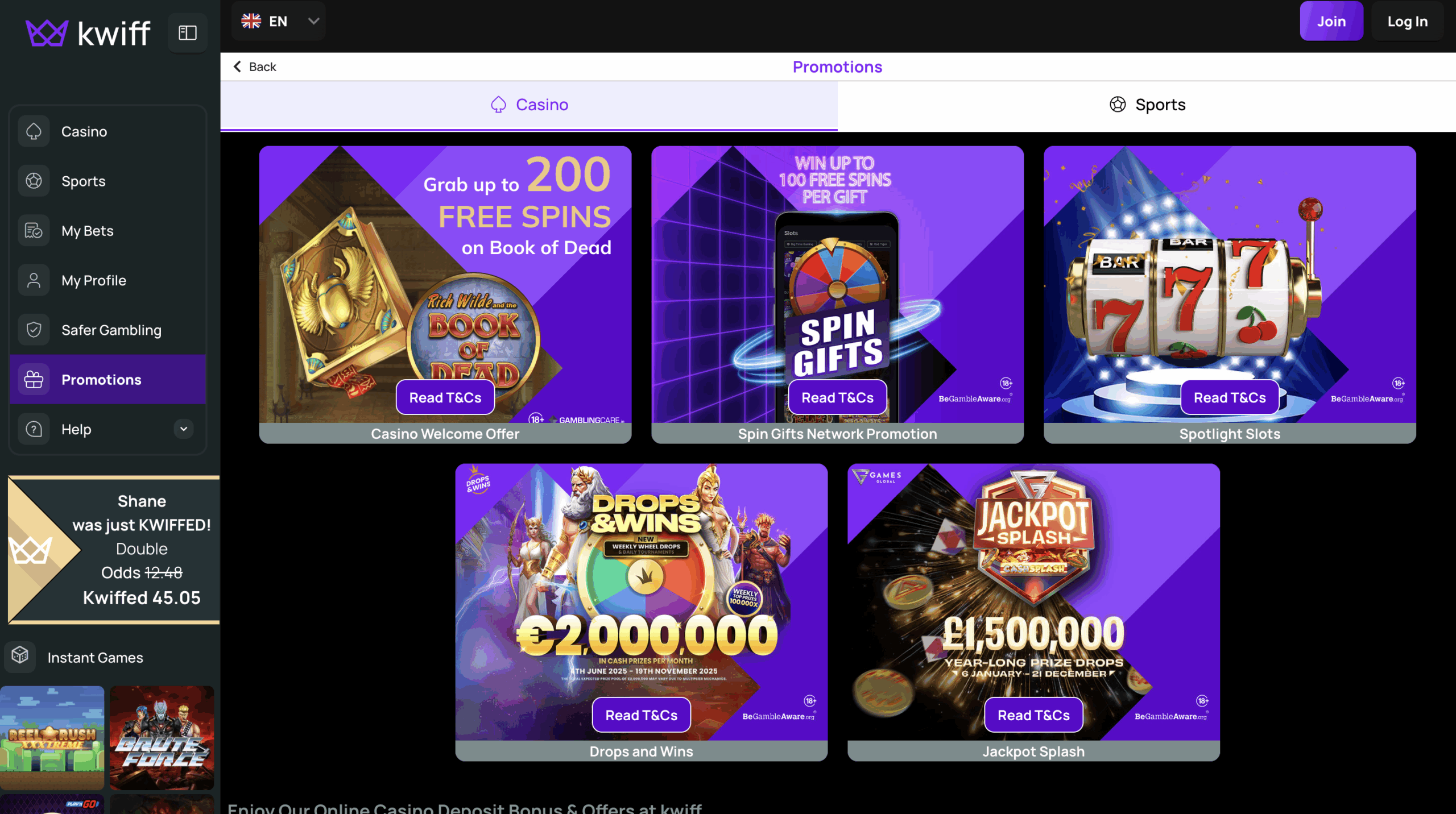The height and width of the screenshot is (814, 1456).
Task: Open Safer Gambling shield icon
Action: [34, 330]
